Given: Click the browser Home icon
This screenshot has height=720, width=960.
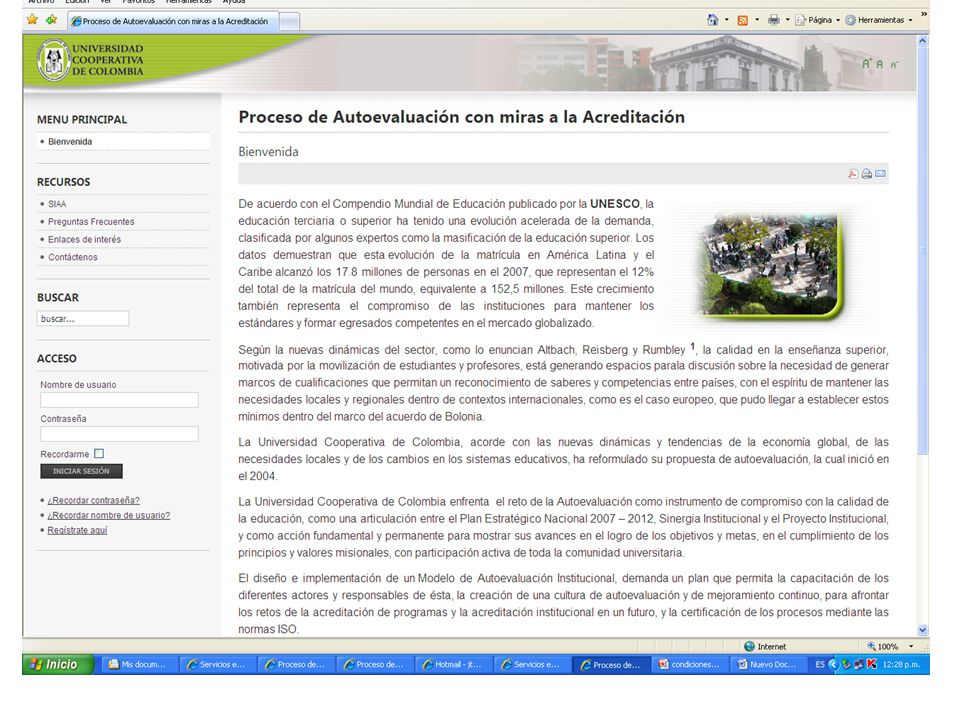Looking at the screenshot, I should [712, 20].
